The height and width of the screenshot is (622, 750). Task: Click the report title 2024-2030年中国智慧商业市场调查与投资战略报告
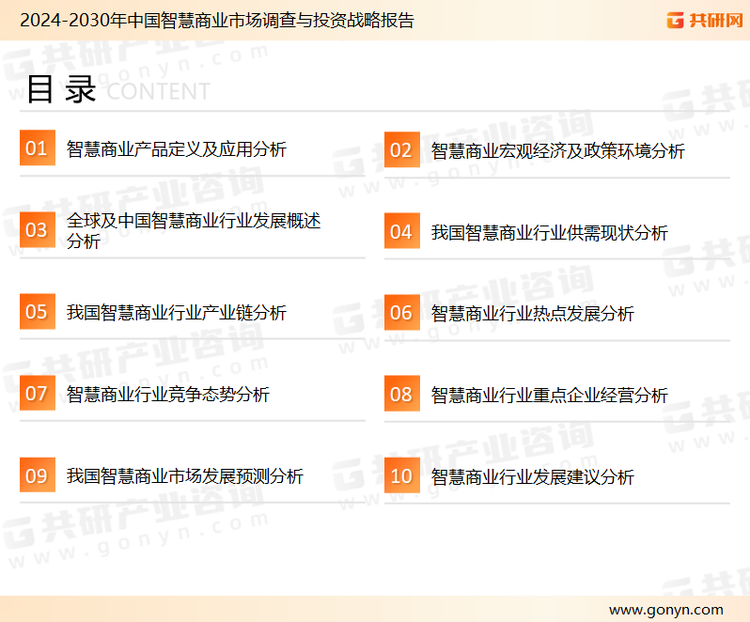217,20
